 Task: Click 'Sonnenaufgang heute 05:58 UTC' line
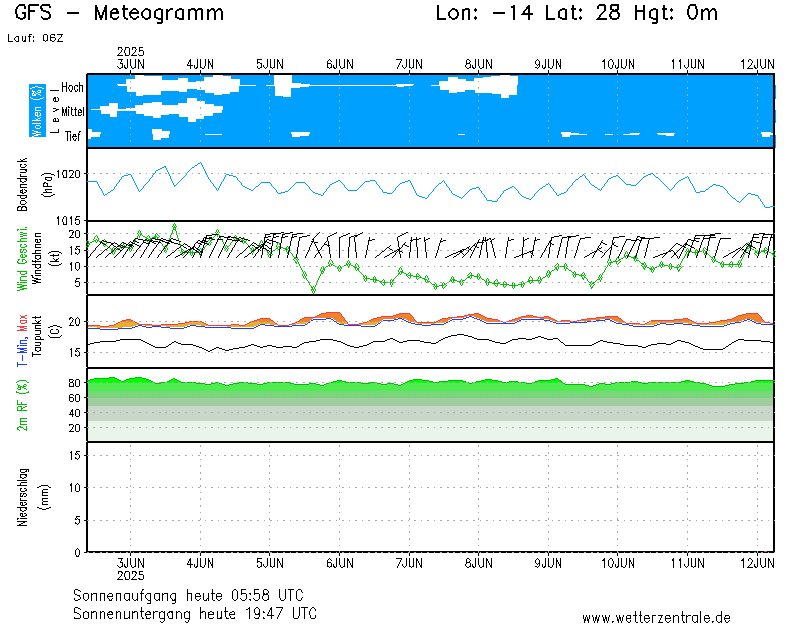click(188, 595)
